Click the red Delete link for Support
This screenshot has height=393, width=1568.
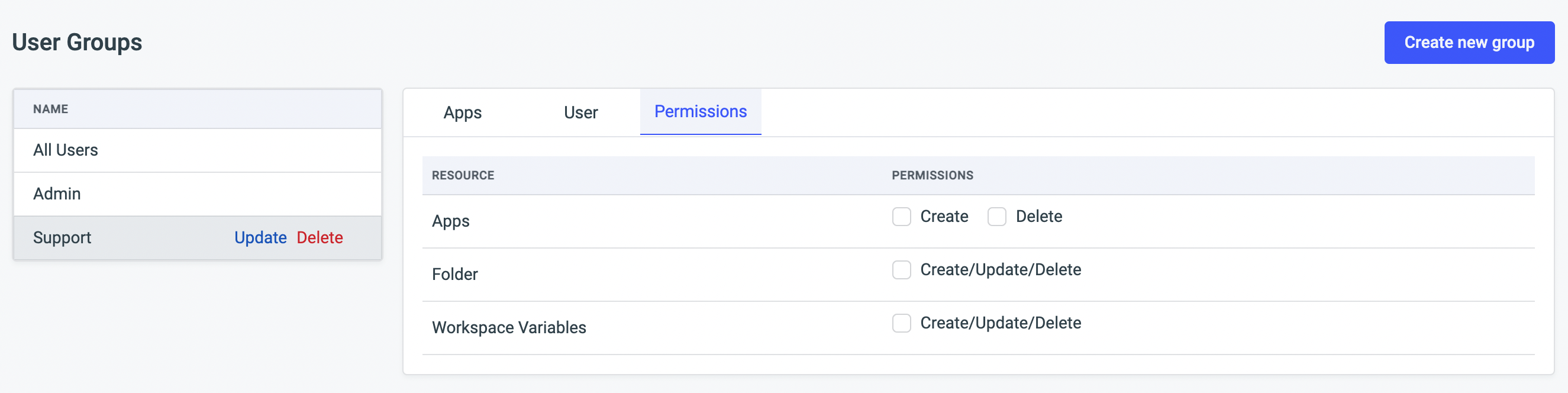coord(320,237)
